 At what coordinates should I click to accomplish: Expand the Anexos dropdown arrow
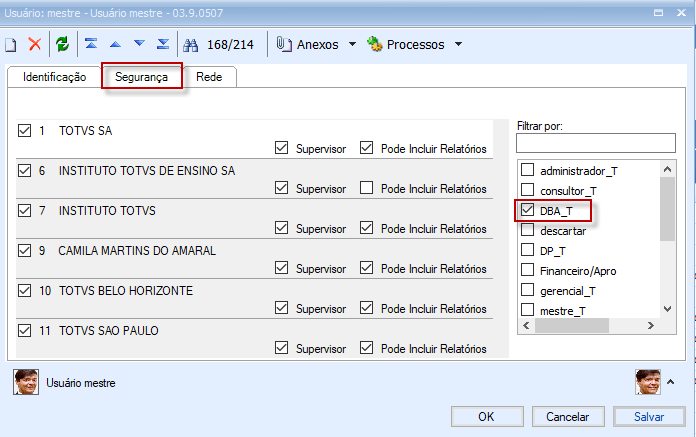(352, 44)
